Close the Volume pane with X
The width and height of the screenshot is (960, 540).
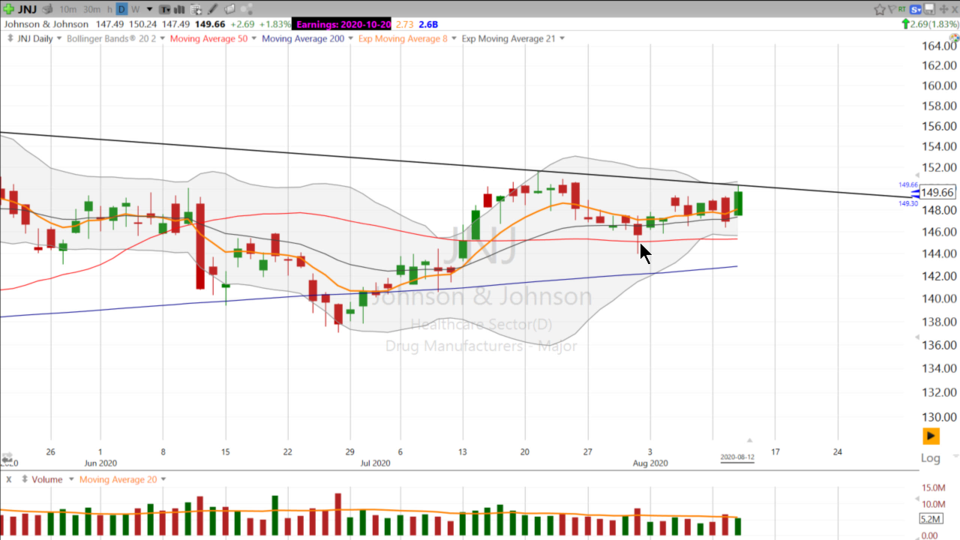pos(9,479)
